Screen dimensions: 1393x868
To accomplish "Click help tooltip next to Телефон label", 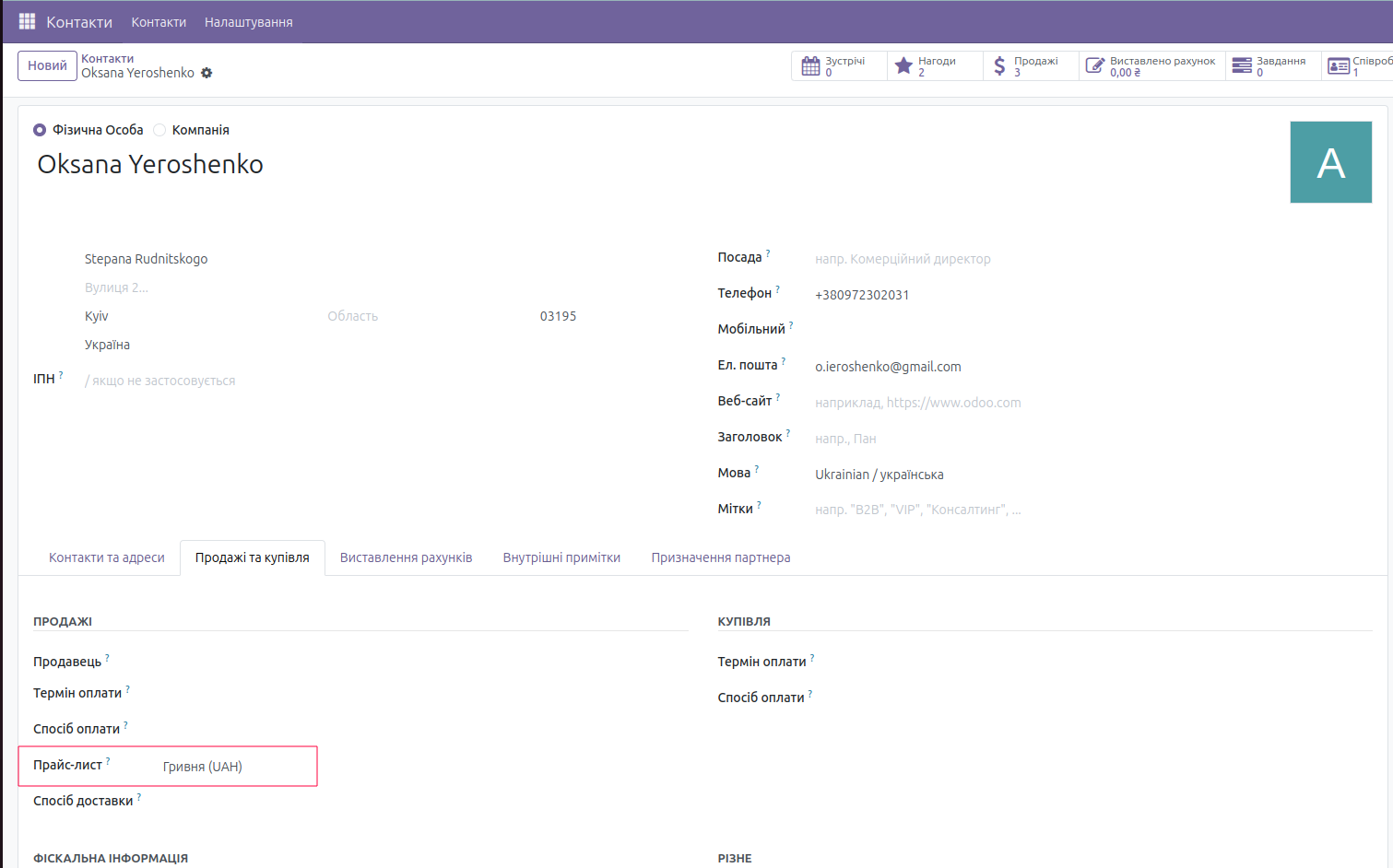I will (x=777, y=289).
